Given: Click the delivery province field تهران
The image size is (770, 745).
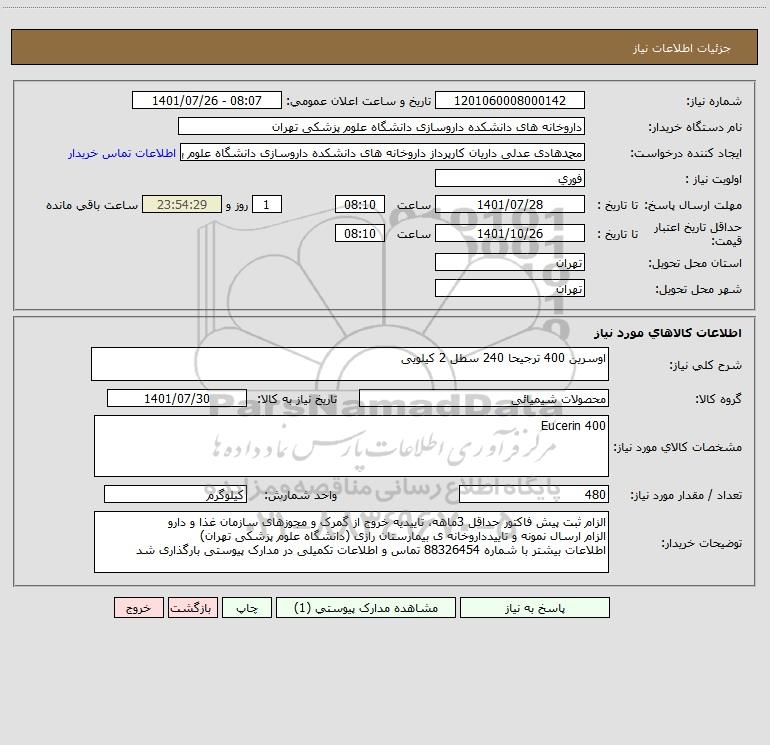Looking at the screenshot, I should coord(510,262).
